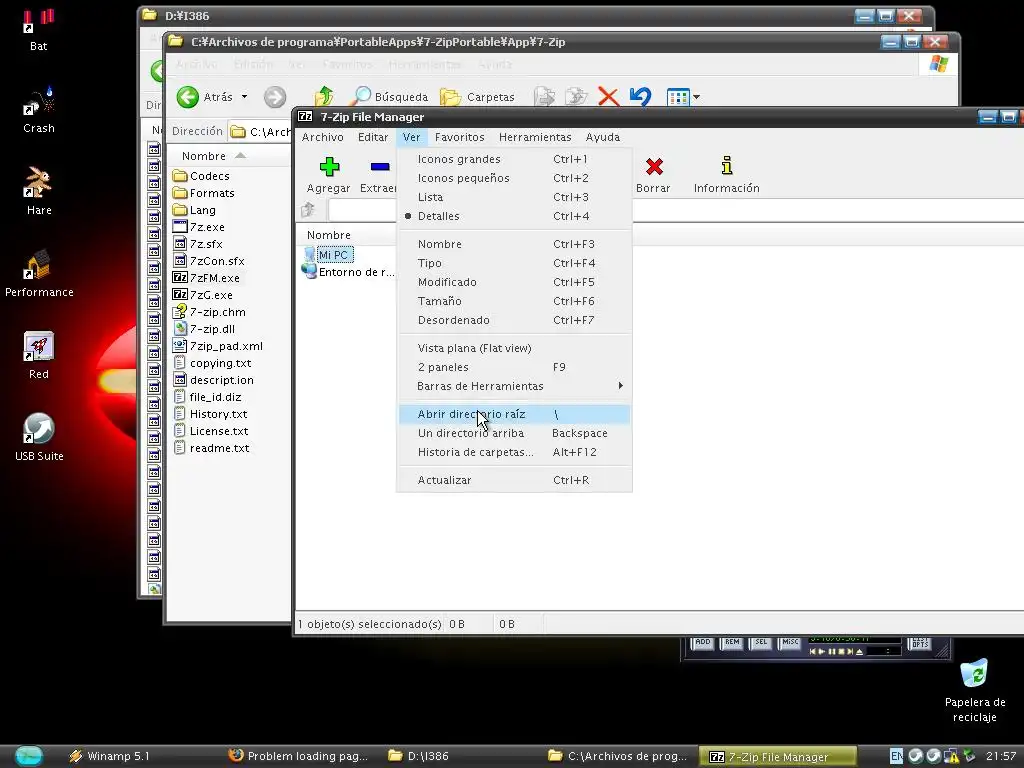
Task: Click red X delete icon in Explorer toolbar
Action: click(x=608, y=97)
